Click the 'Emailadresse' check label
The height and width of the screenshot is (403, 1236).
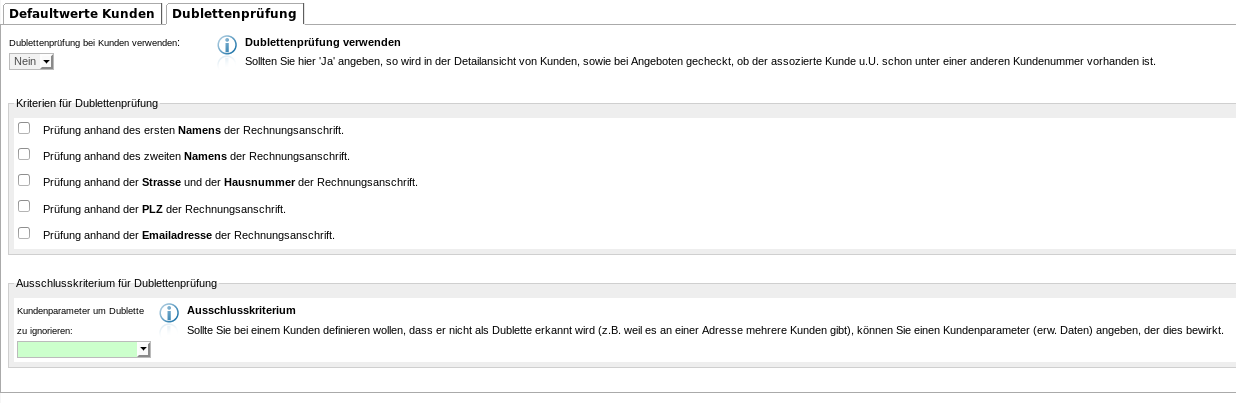(188, 235)
